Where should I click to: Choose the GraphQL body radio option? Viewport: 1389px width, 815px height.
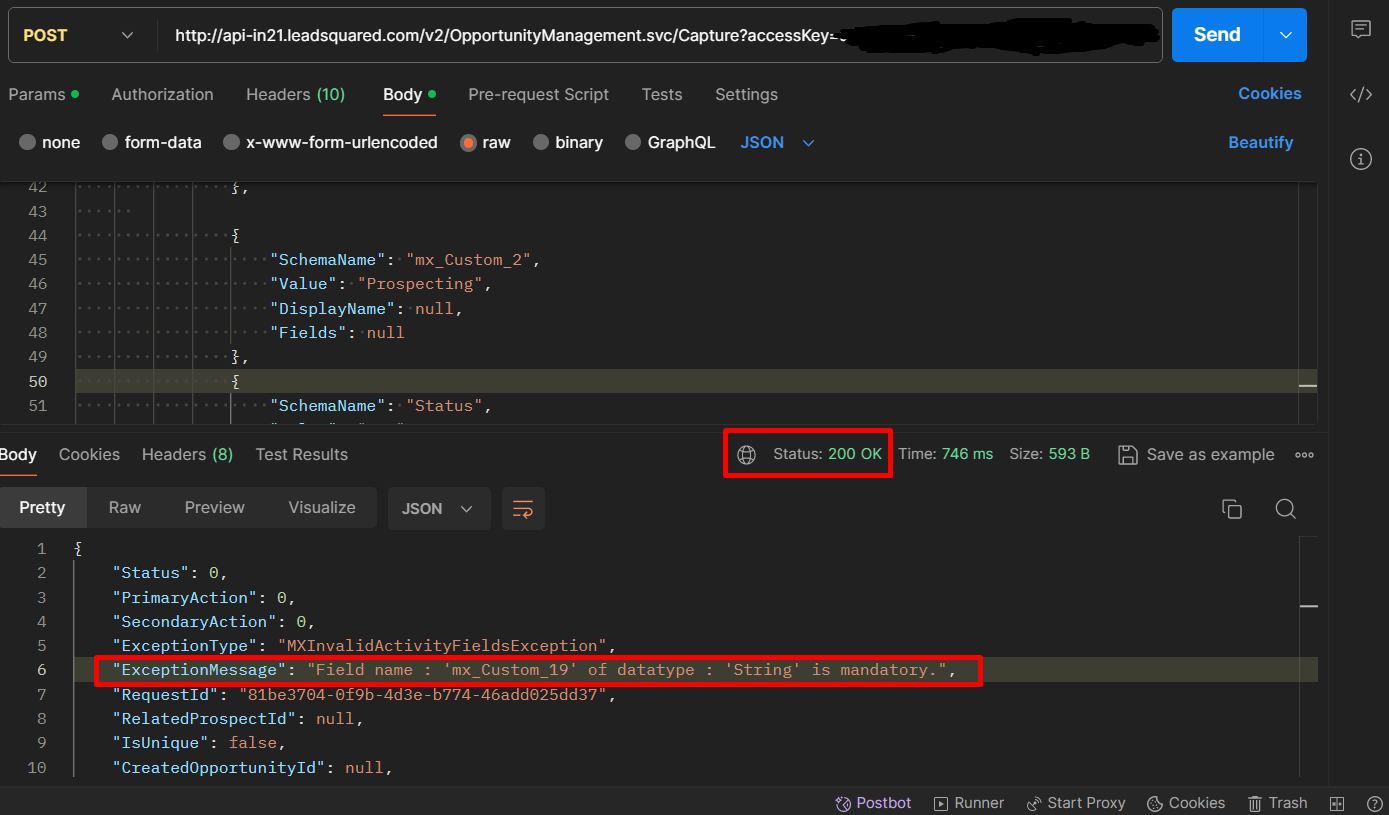(633, 143)
